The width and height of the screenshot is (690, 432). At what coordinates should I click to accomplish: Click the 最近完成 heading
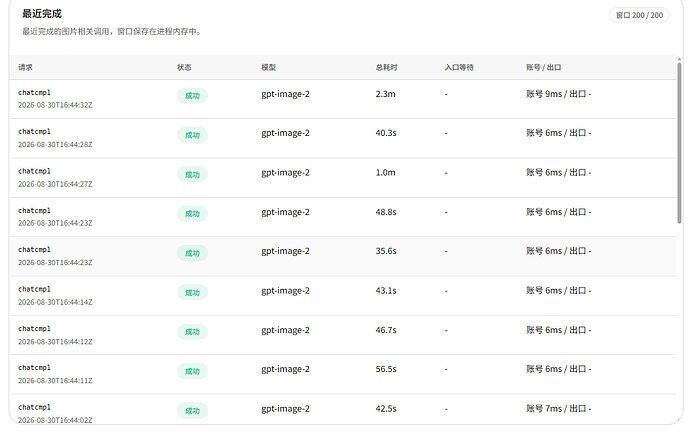(42, 14)
